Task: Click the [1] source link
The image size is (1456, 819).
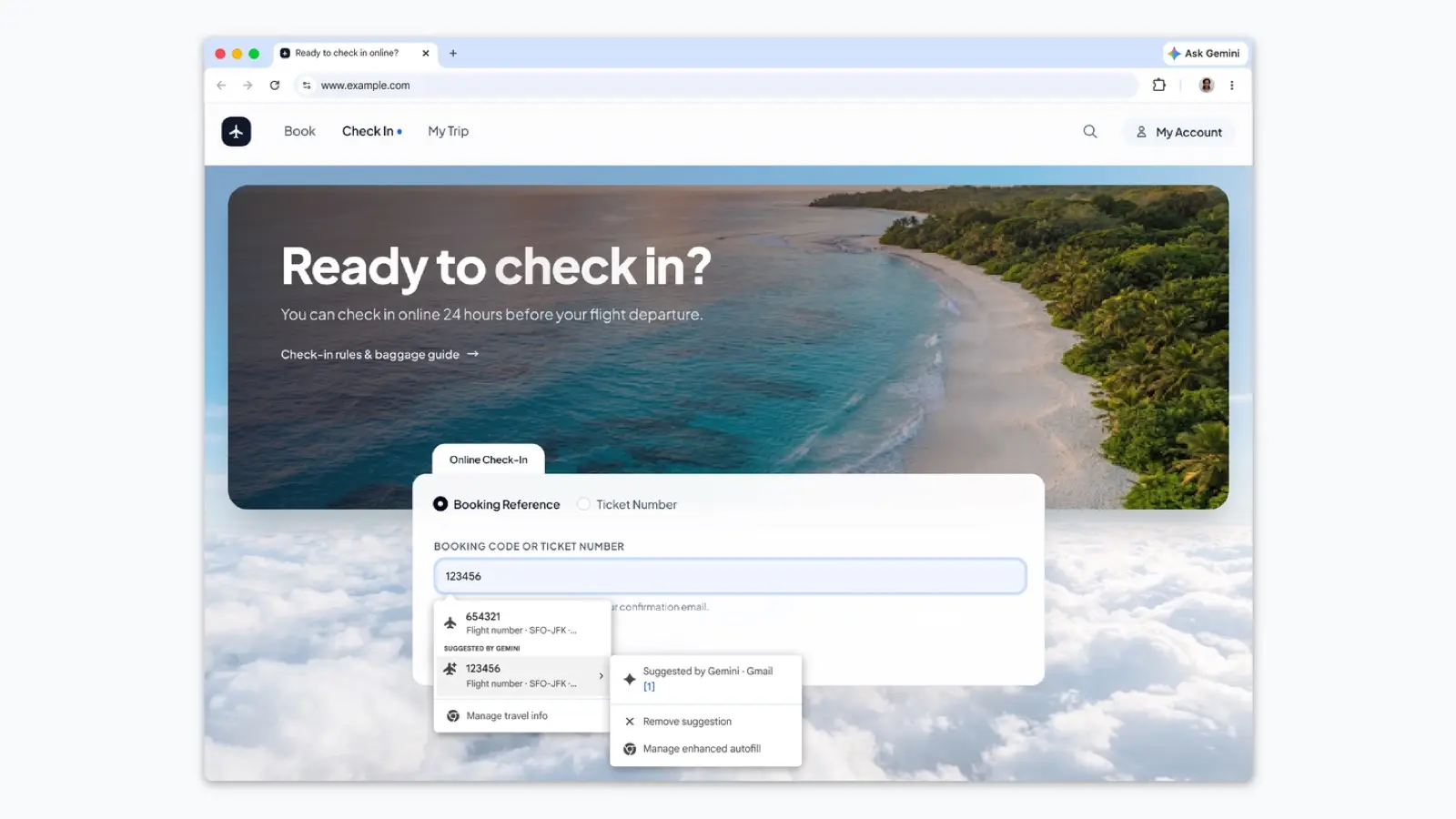Action: (x=649, y=687)
